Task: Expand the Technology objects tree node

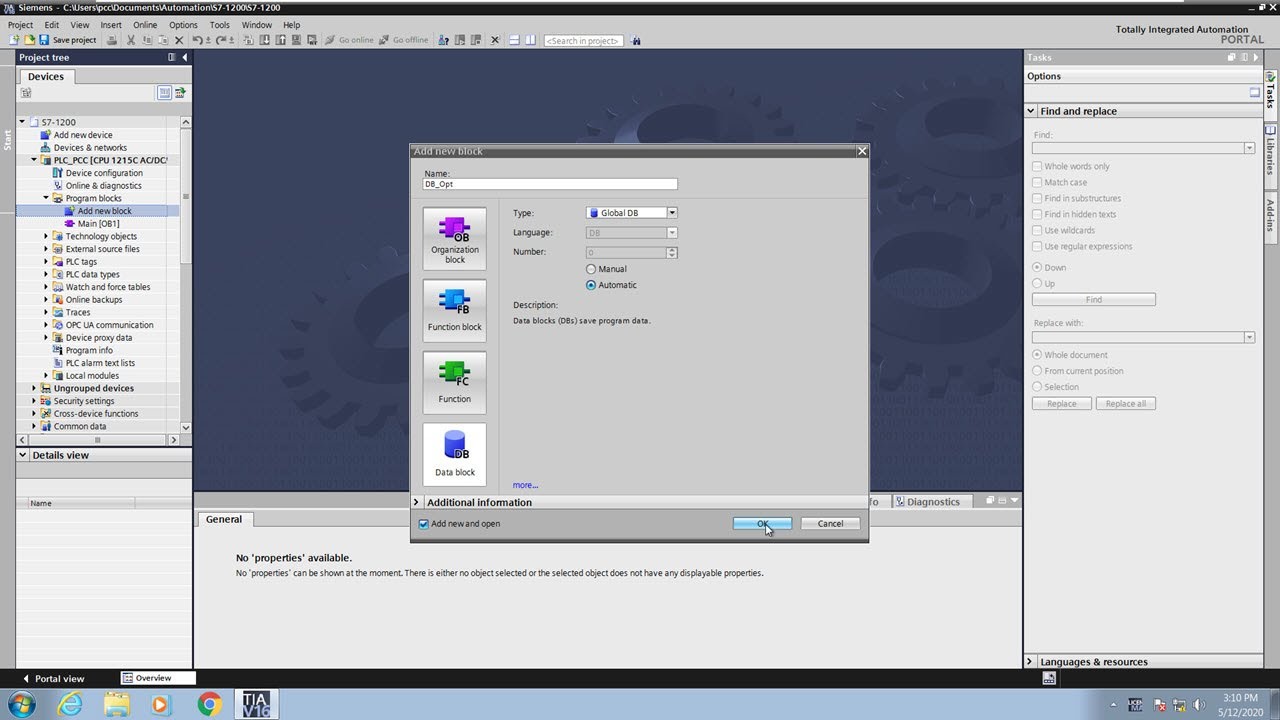Action: [x=46, y=236]
